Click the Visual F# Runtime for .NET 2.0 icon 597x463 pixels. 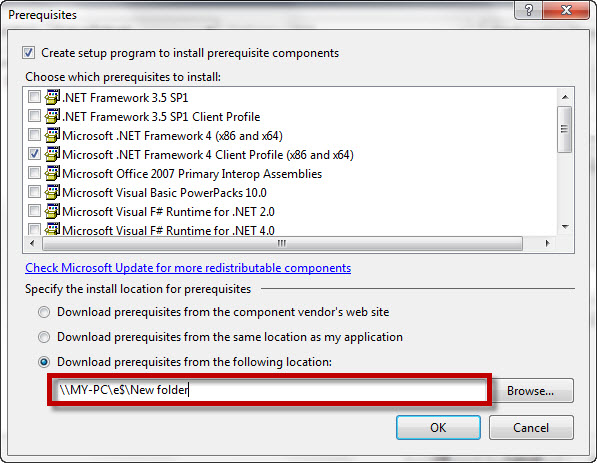52,211
